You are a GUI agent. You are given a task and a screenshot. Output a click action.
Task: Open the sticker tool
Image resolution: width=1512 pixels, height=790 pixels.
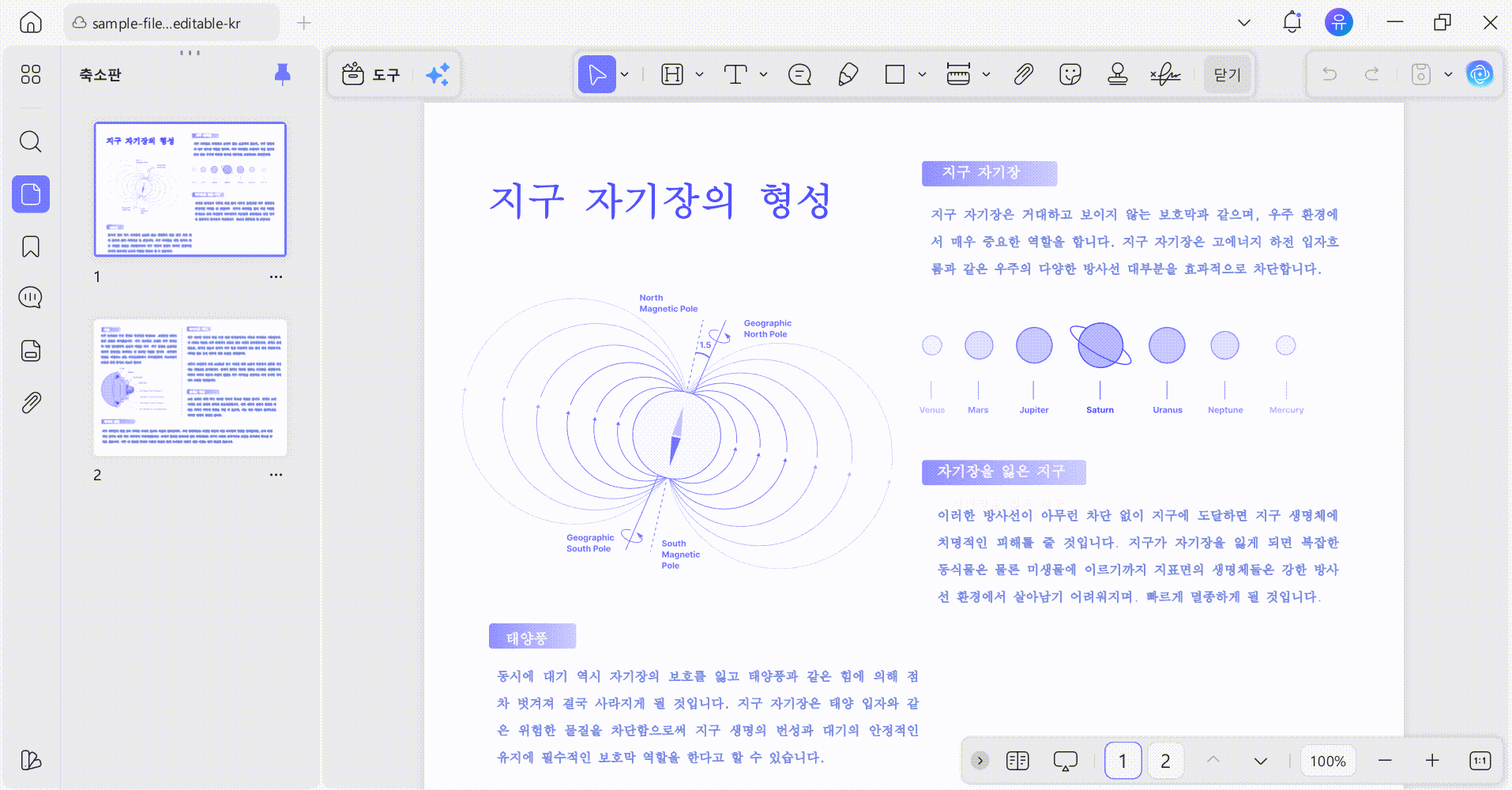(1070, 74)
